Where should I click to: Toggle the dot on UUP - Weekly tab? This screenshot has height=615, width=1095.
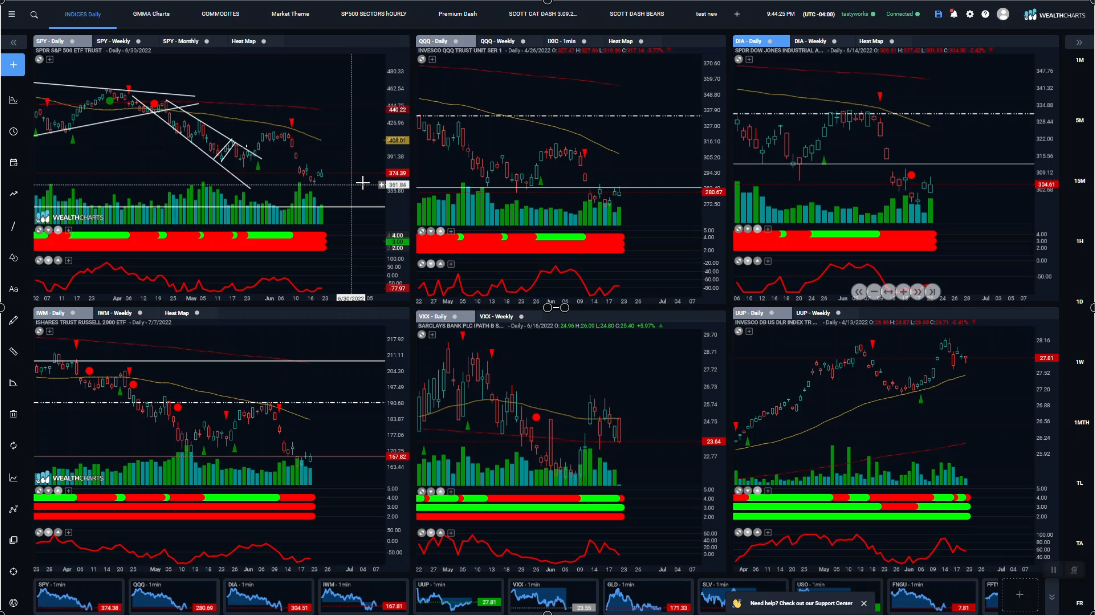838,313
